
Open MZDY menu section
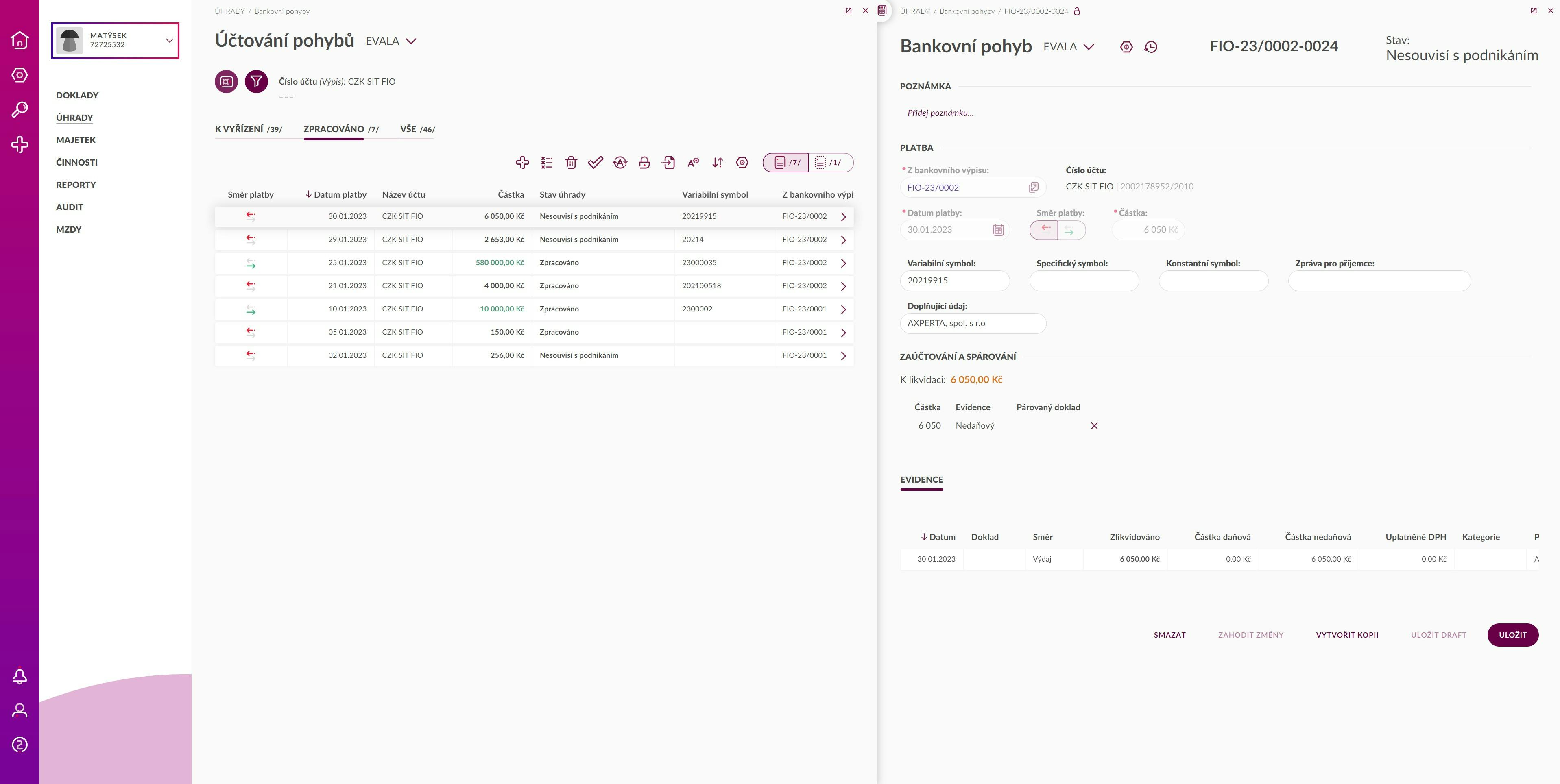68,230
